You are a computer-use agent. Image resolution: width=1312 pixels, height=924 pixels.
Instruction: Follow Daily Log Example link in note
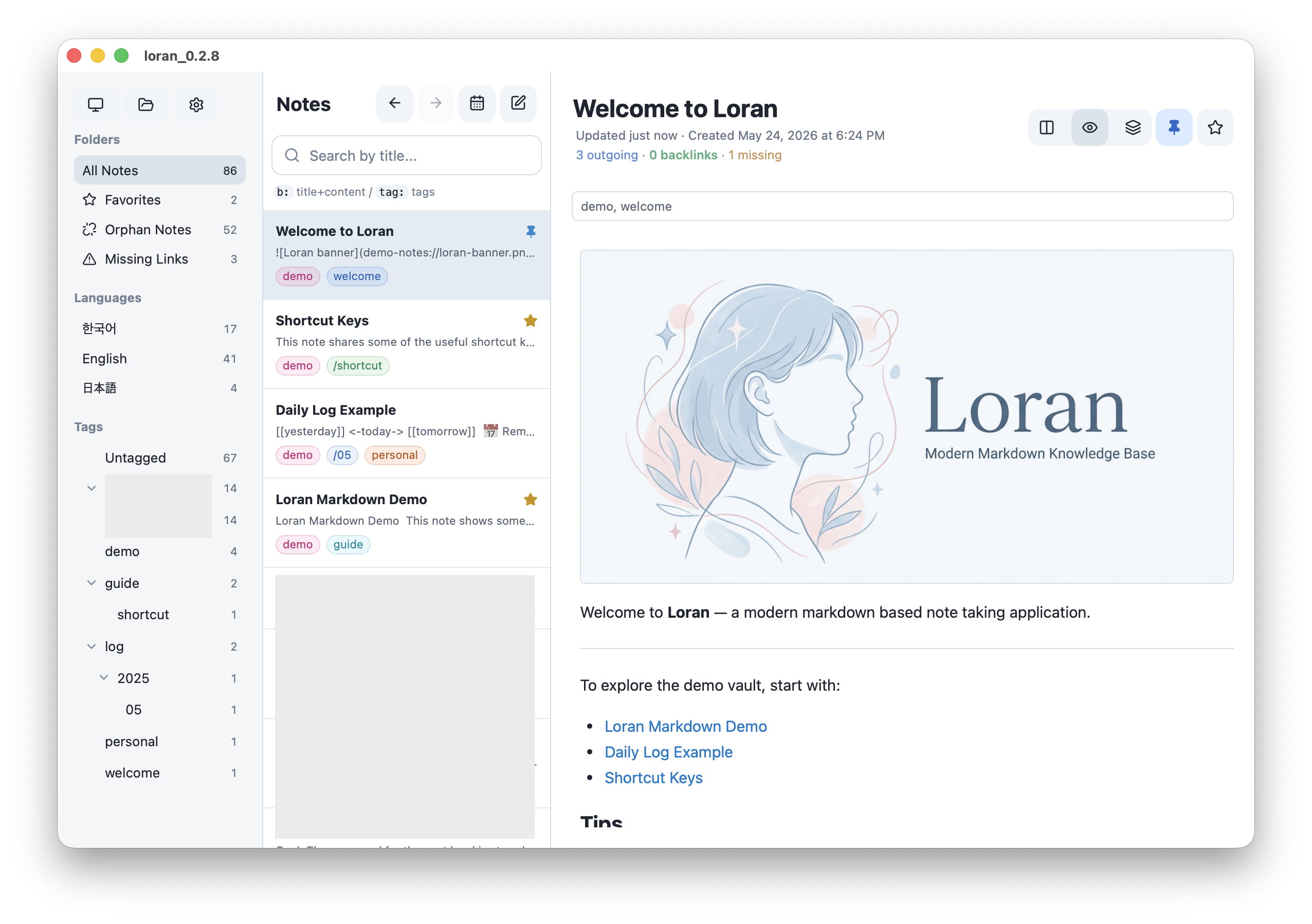tap(668, 751)
